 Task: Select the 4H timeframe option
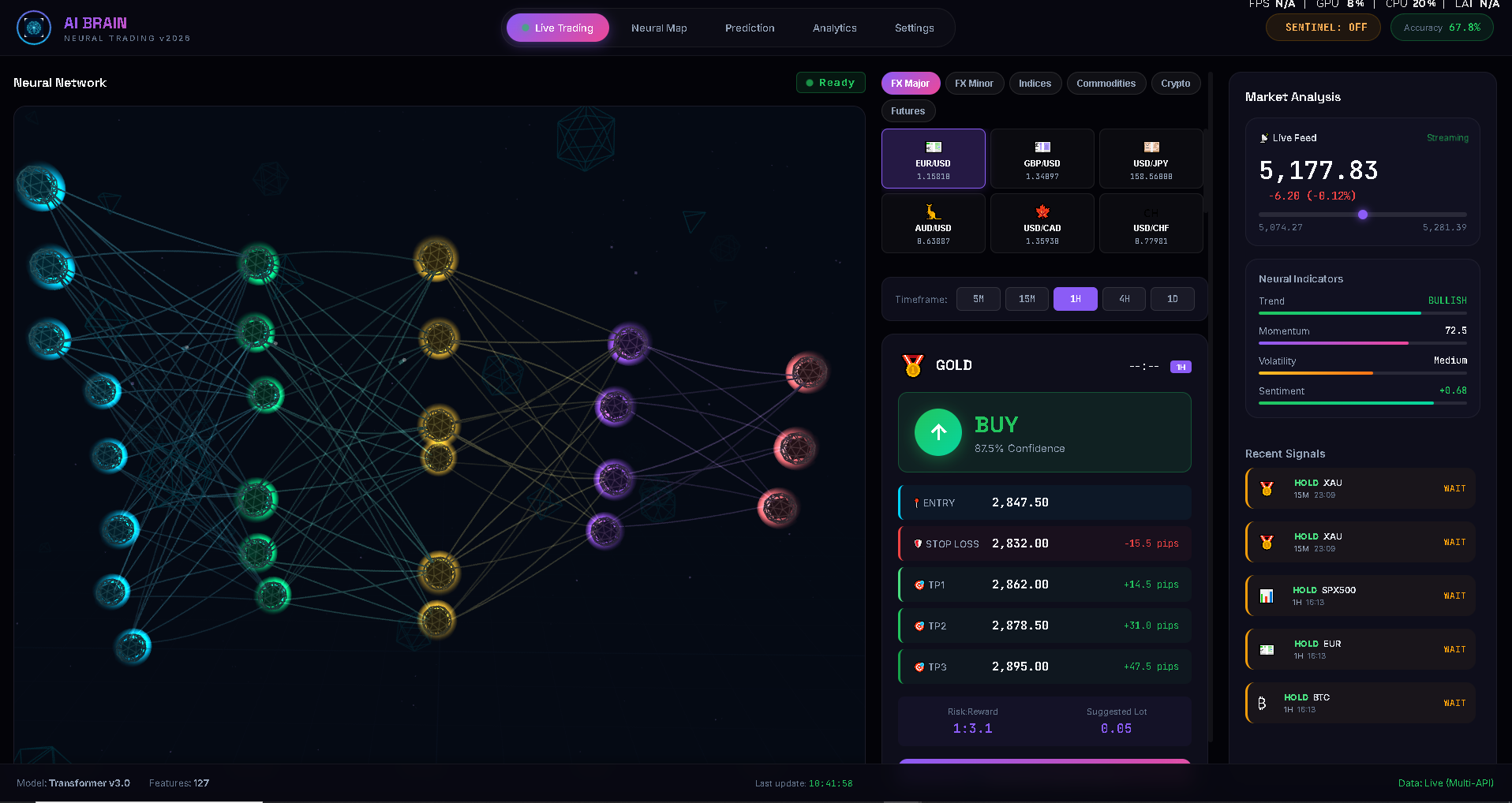click(1124, 299)
